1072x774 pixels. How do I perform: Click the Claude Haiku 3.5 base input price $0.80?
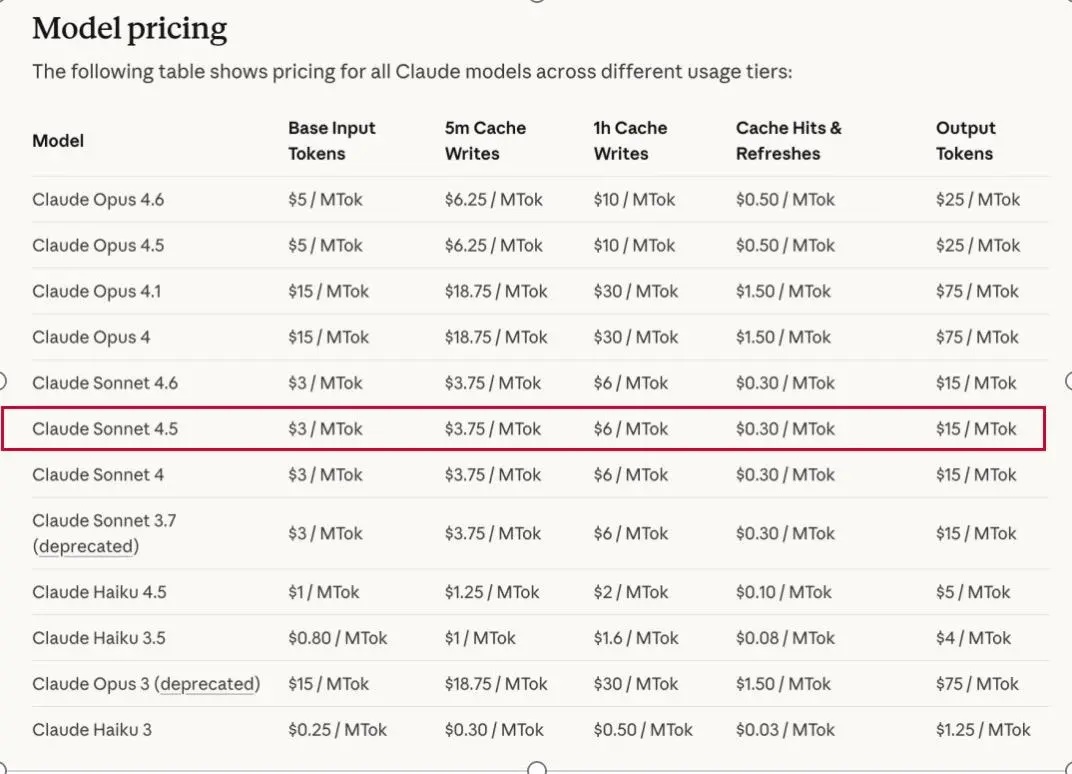pyautogui.click(x=337, y=638)
